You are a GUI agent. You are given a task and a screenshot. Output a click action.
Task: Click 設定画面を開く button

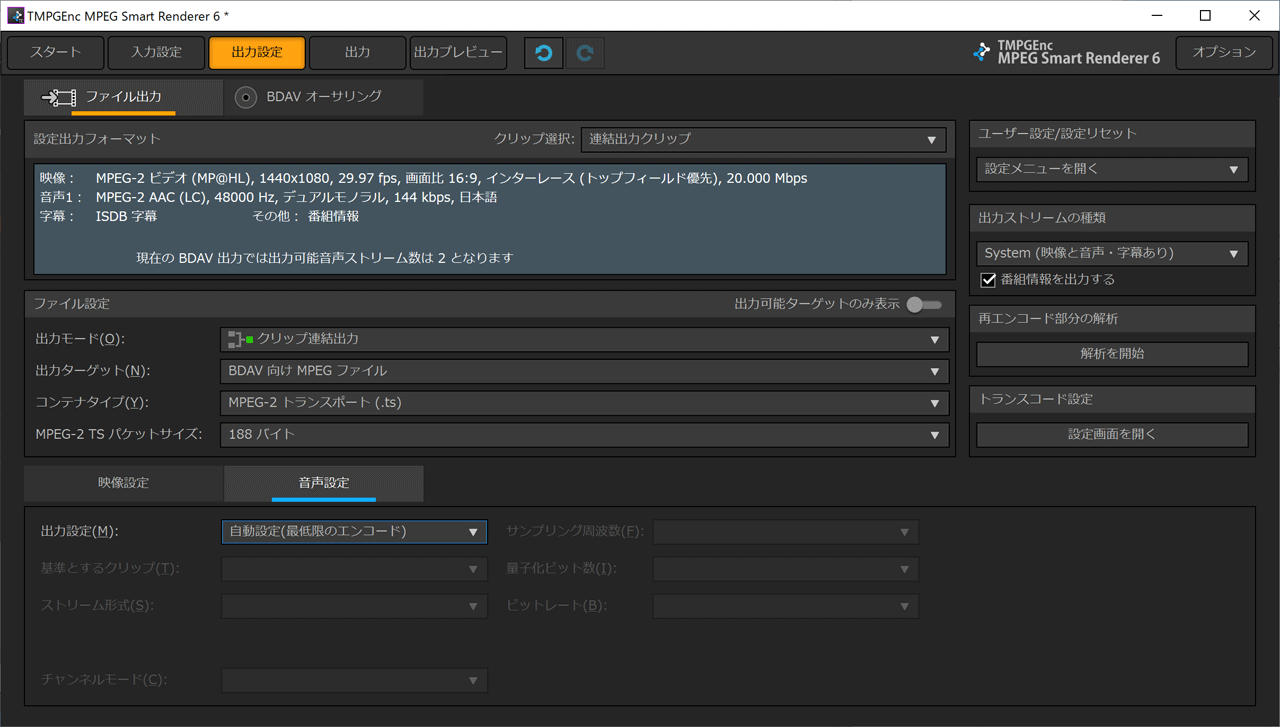click(1112, 435)
